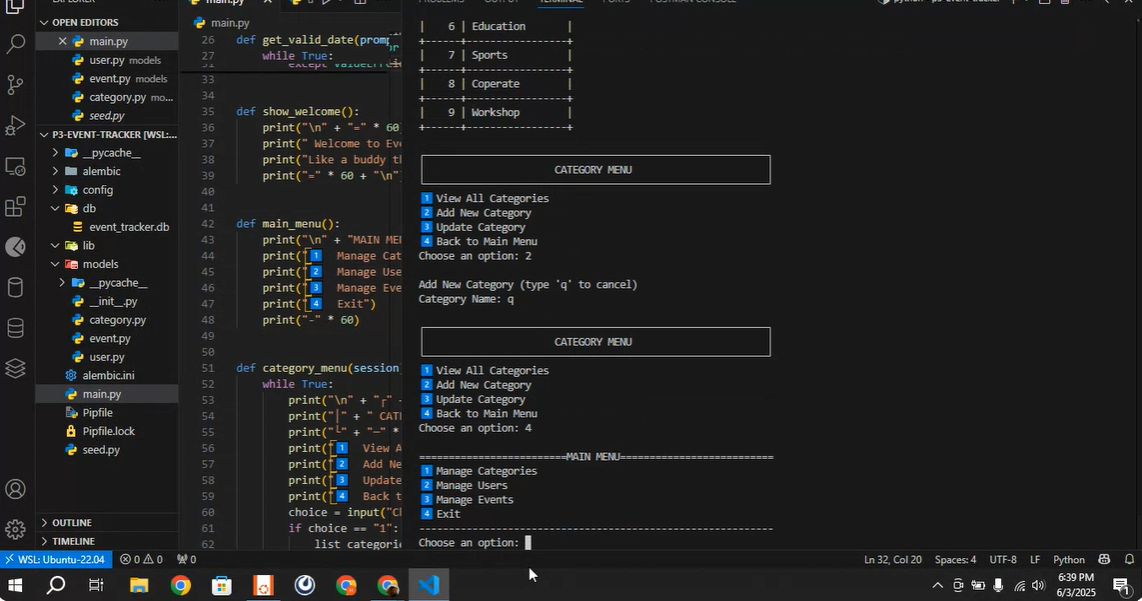Click the Copilot icon in status bar

tap(1104, 560)
